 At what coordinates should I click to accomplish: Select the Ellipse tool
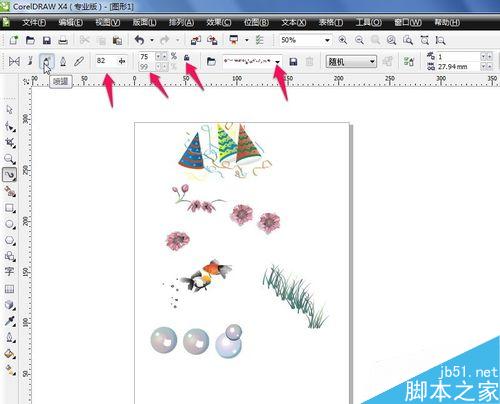(x=9, y=224)
